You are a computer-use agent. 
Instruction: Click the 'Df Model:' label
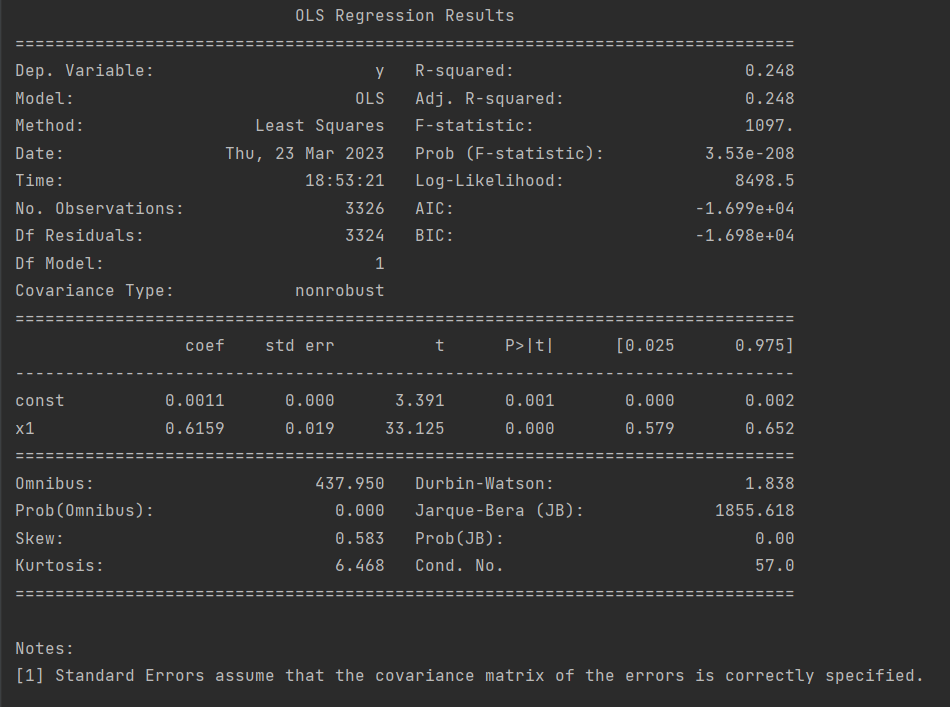[x=59, y=264]
